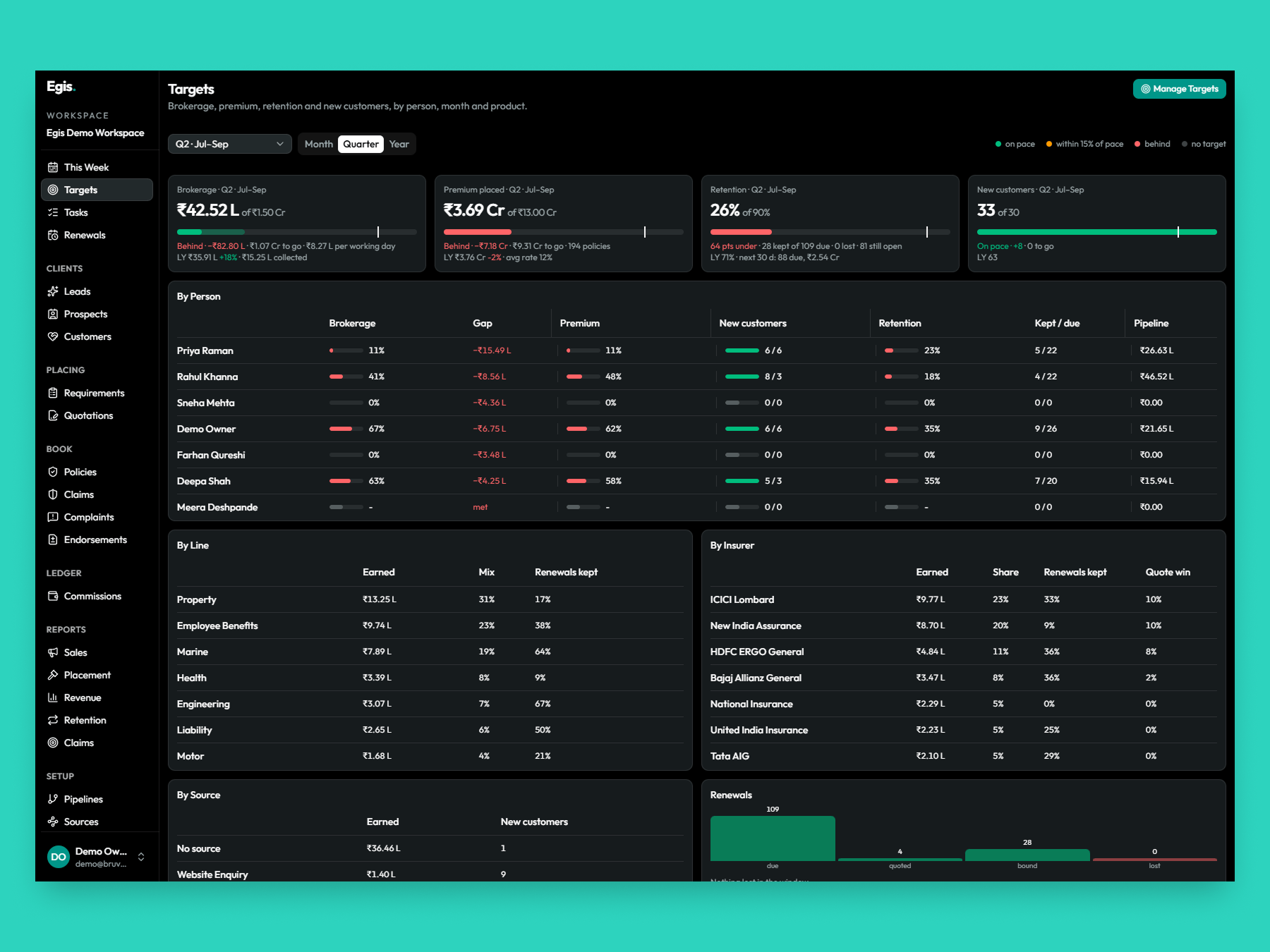Click the Sales megaphone icon
The height and width of the screenshot is (952, 1270).
point(53,652)
